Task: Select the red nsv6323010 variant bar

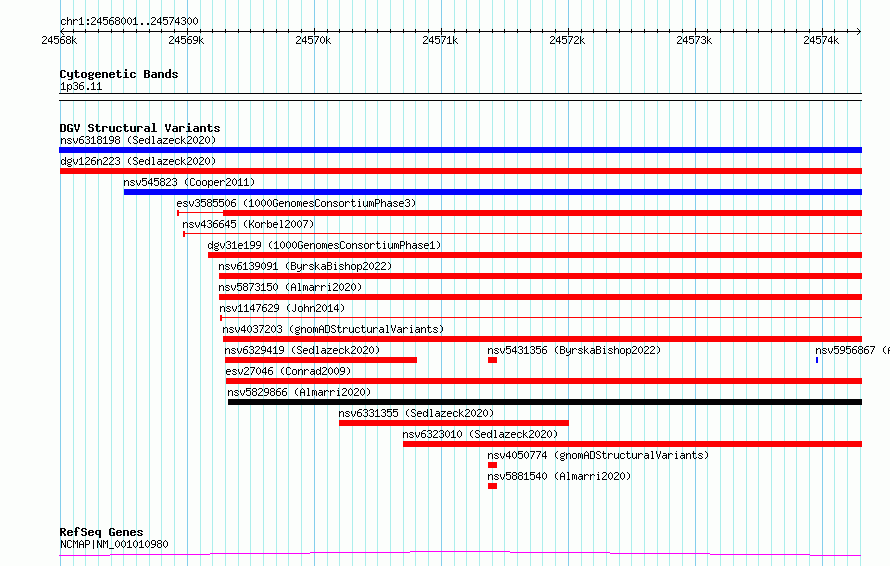Action: [x=632, y=444]
